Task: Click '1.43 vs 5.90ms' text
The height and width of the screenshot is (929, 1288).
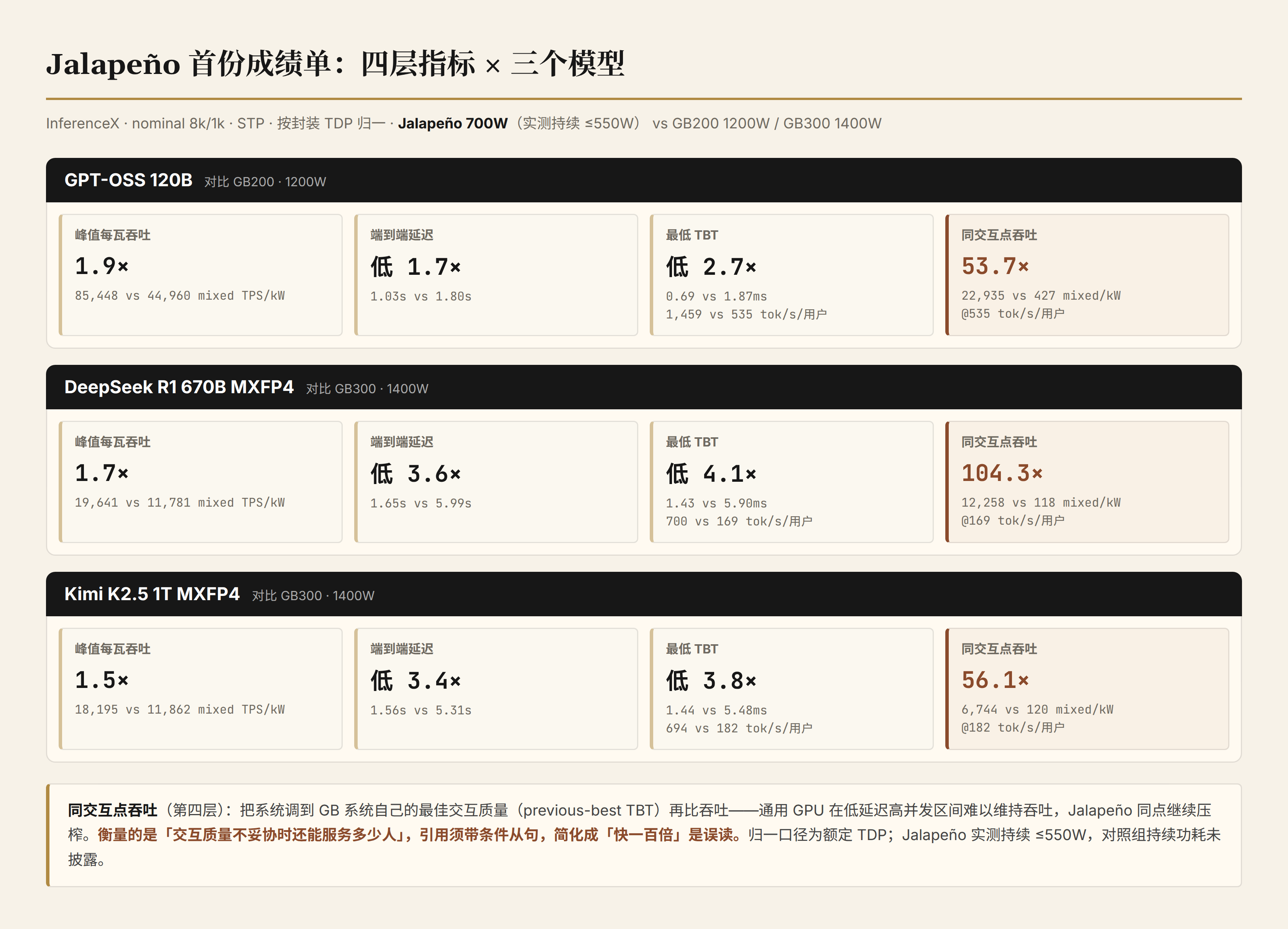Action: point(716,503)
